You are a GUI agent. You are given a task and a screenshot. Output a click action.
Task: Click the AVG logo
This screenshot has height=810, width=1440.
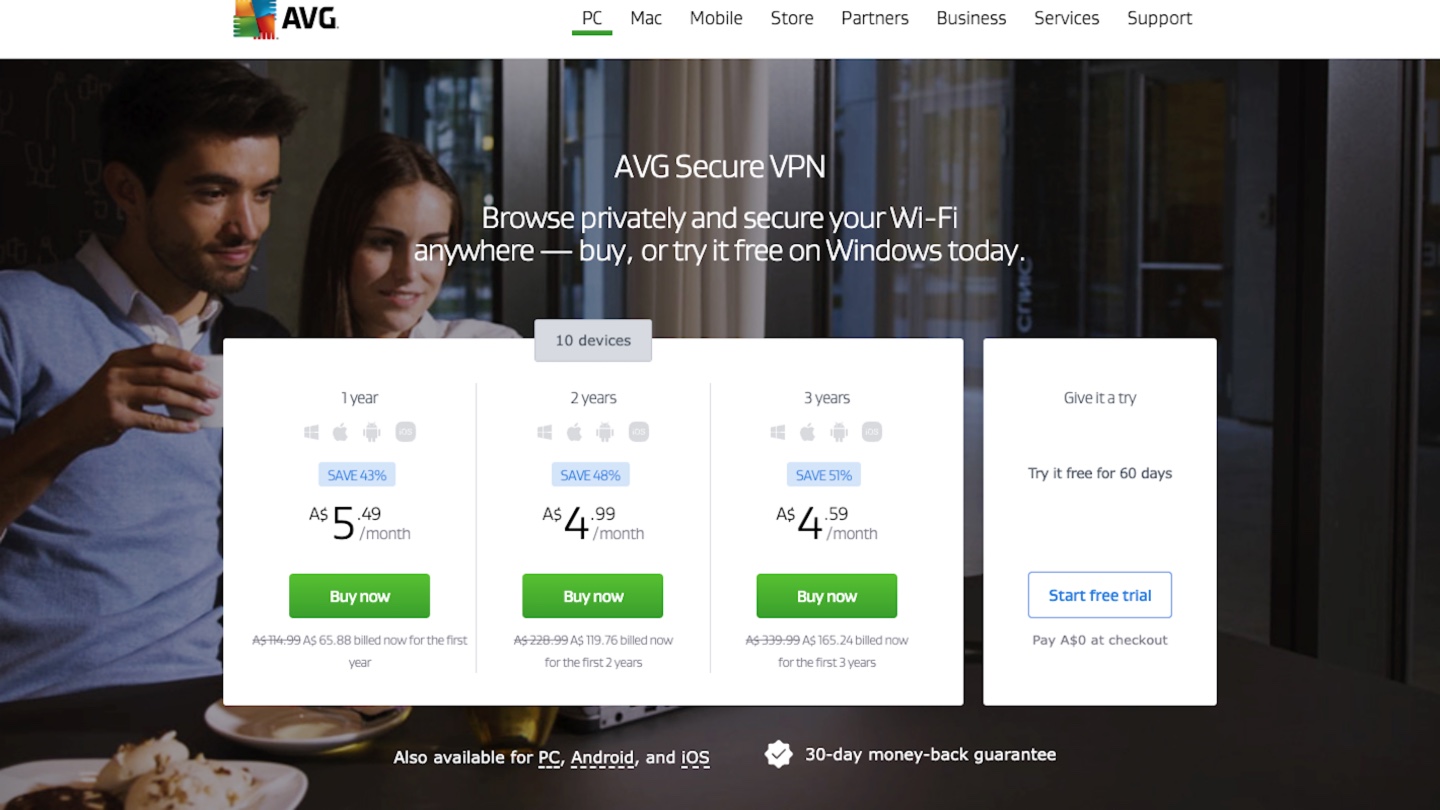[x=286, y=18]
